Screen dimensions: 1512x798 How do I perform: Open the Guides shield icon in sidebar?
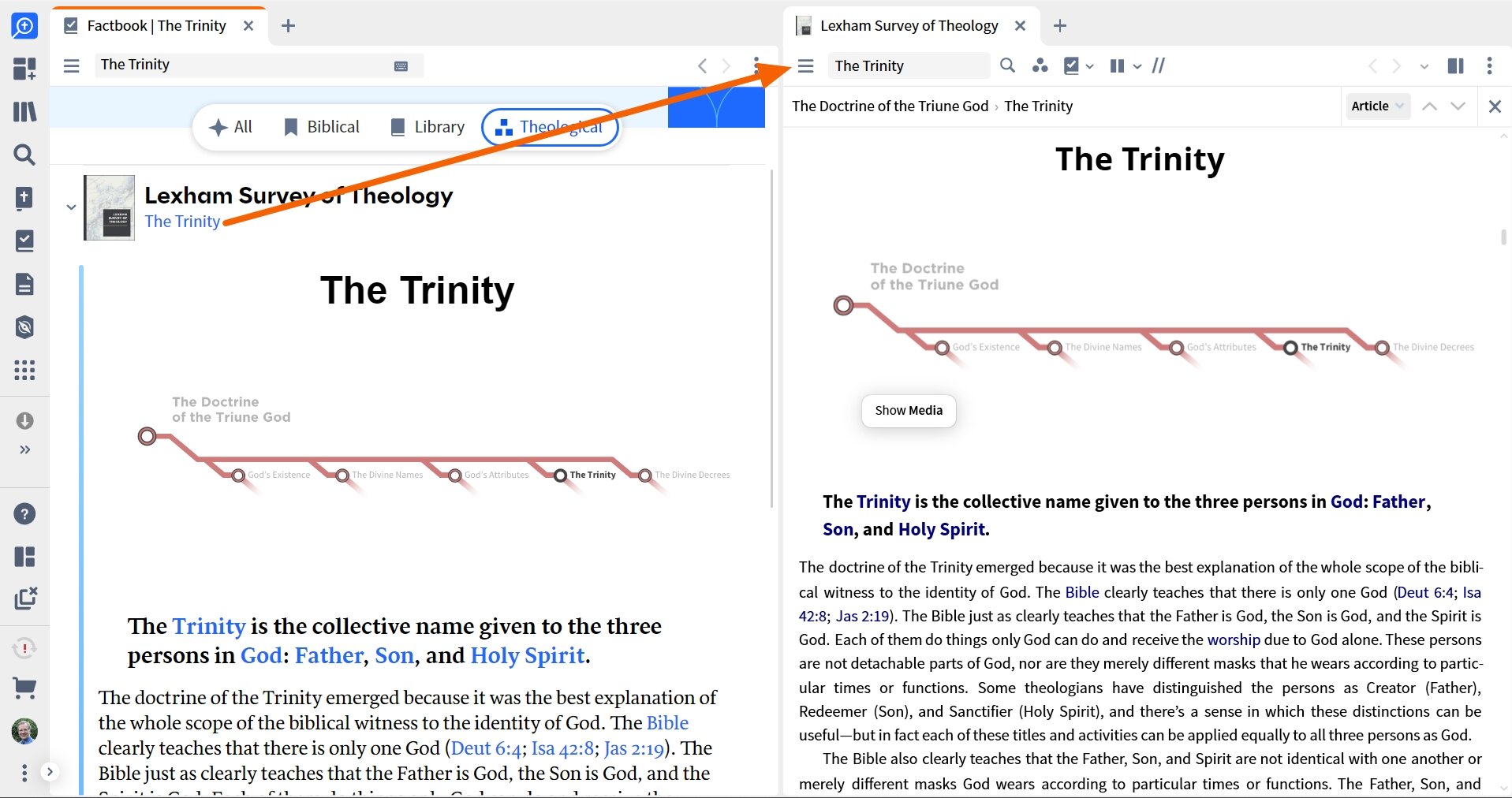24,326
